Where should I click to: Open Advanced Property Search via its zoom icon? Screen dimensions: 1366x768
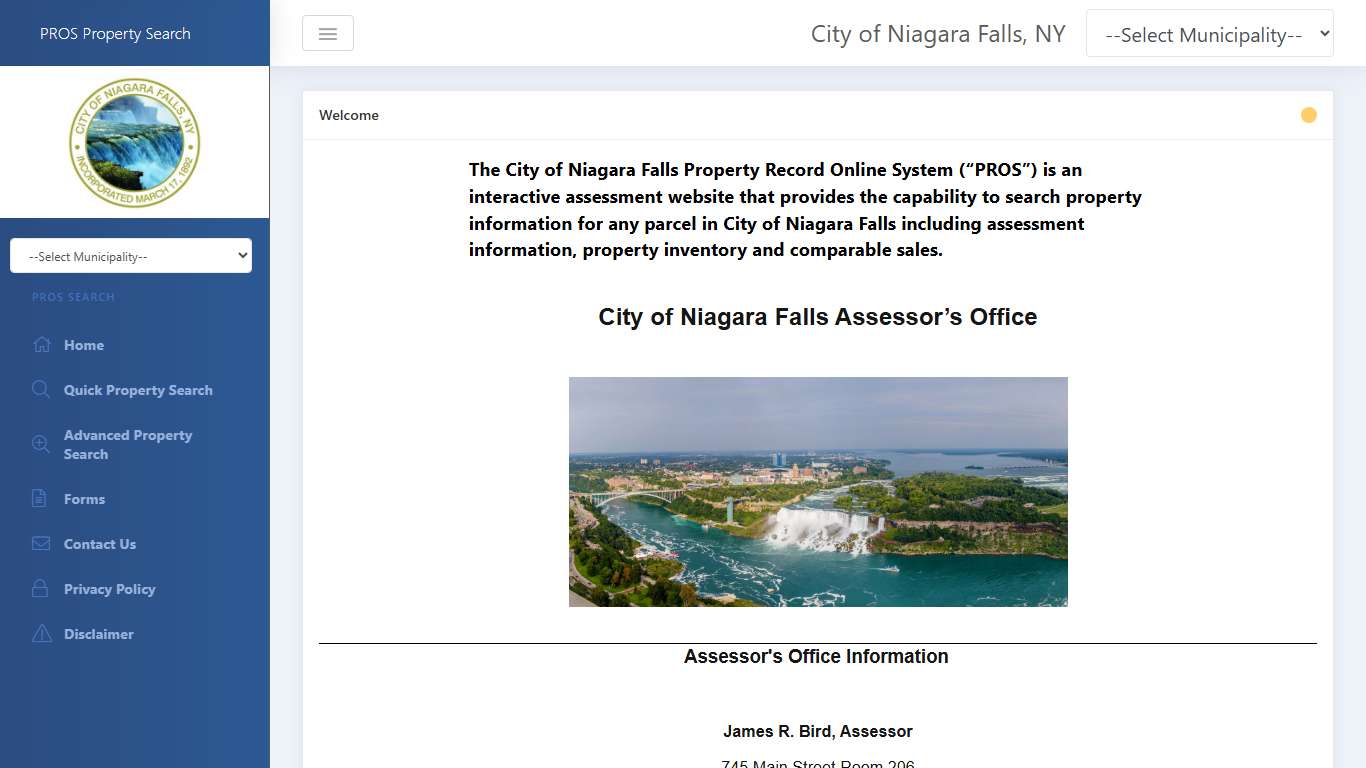[x=41, y=443]
